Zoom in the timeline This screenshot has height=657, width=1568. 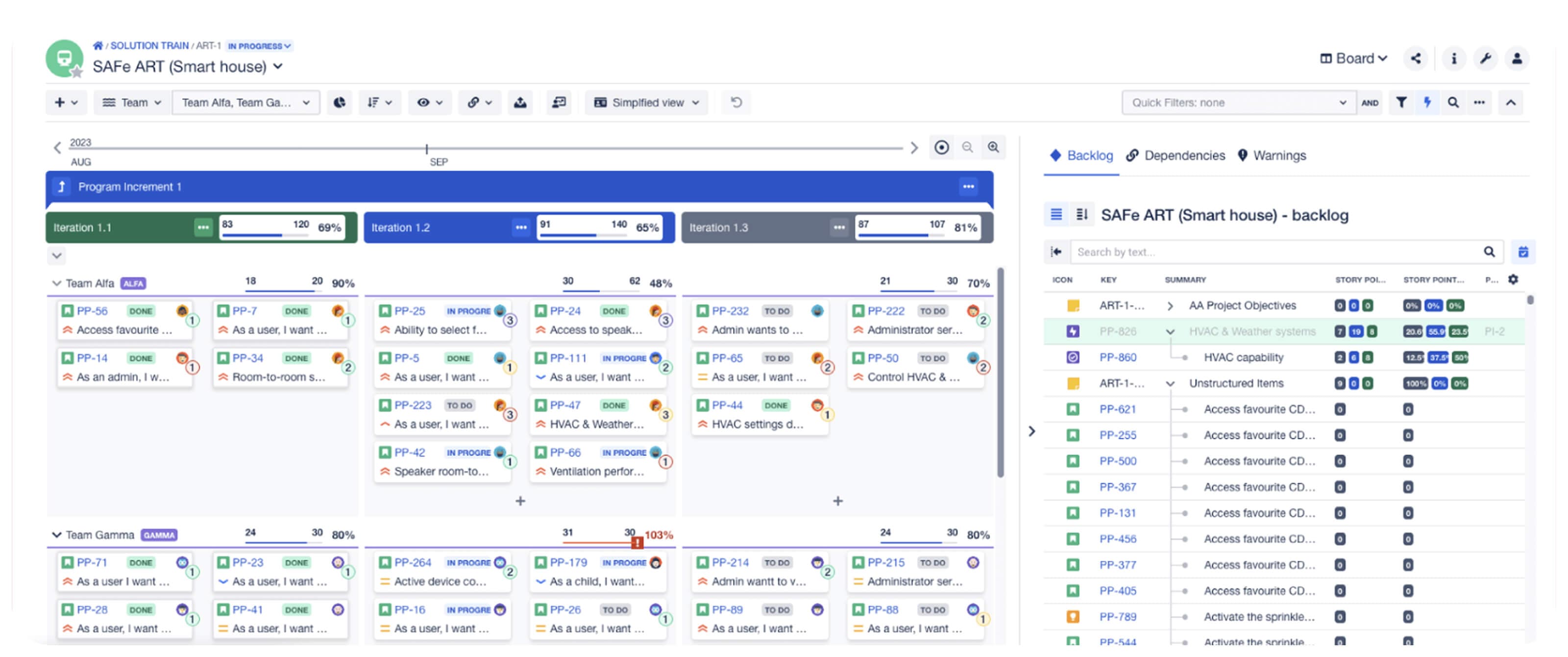point(993,148)
